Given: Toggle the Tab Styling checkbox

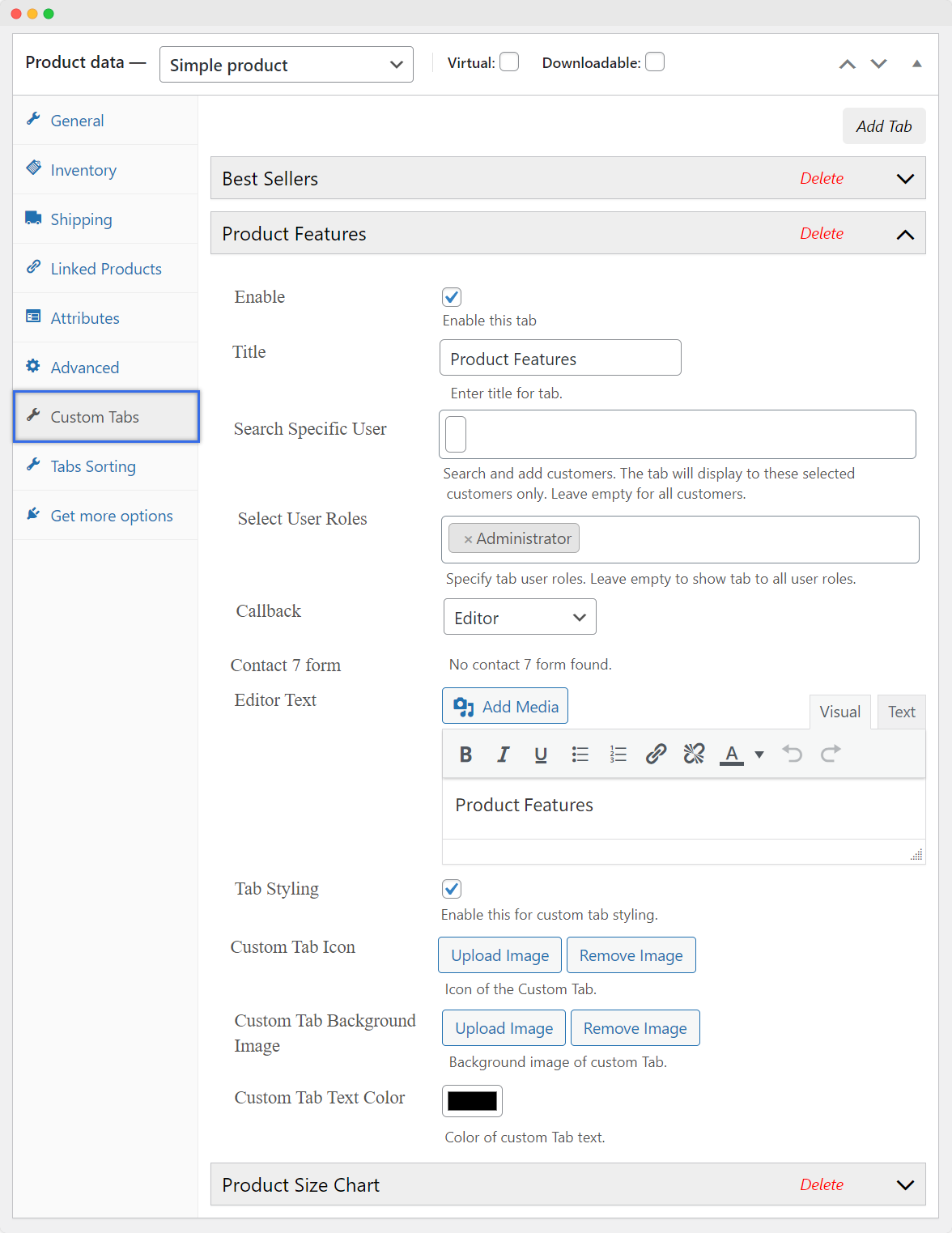Looking at the screenshot, I should (x=452, y=889).
